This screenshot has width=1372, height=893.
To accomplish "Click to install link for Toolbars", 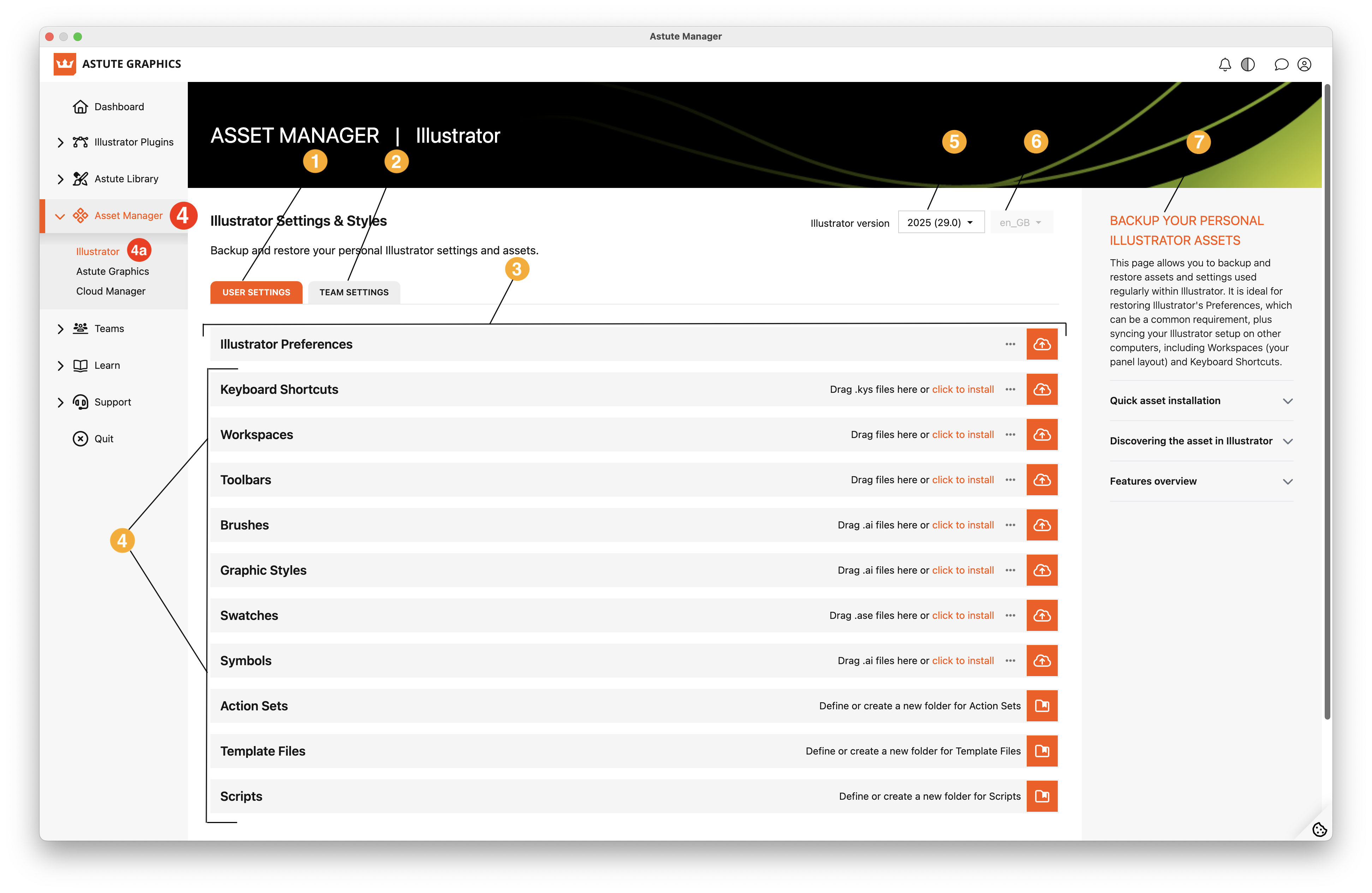I will point(963,480).
